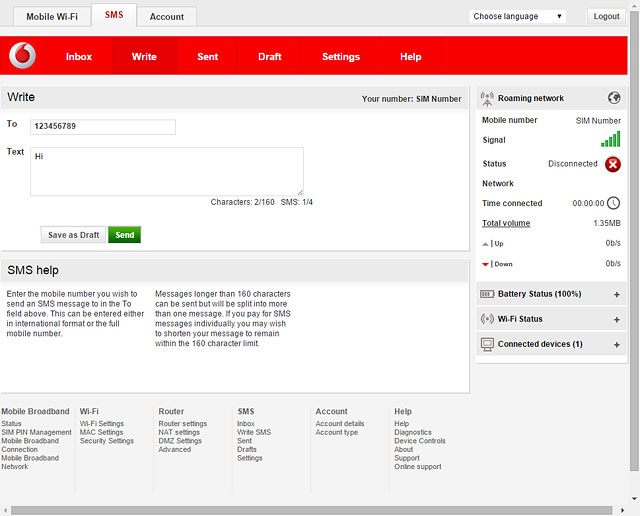Viewport: 640px width, 516px height.
Task: Click the green signal strength bars
Action: click(610, 141)
